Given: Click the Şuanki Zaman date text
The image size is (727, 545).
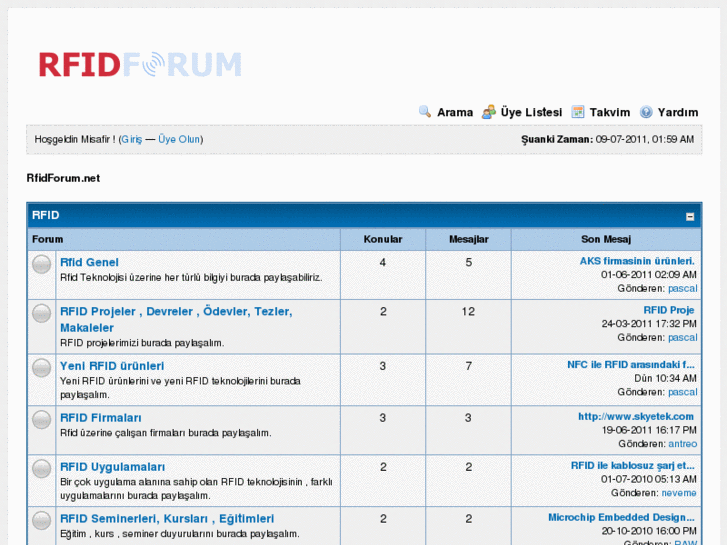Looking at the screenshot, I should [607, 139].
